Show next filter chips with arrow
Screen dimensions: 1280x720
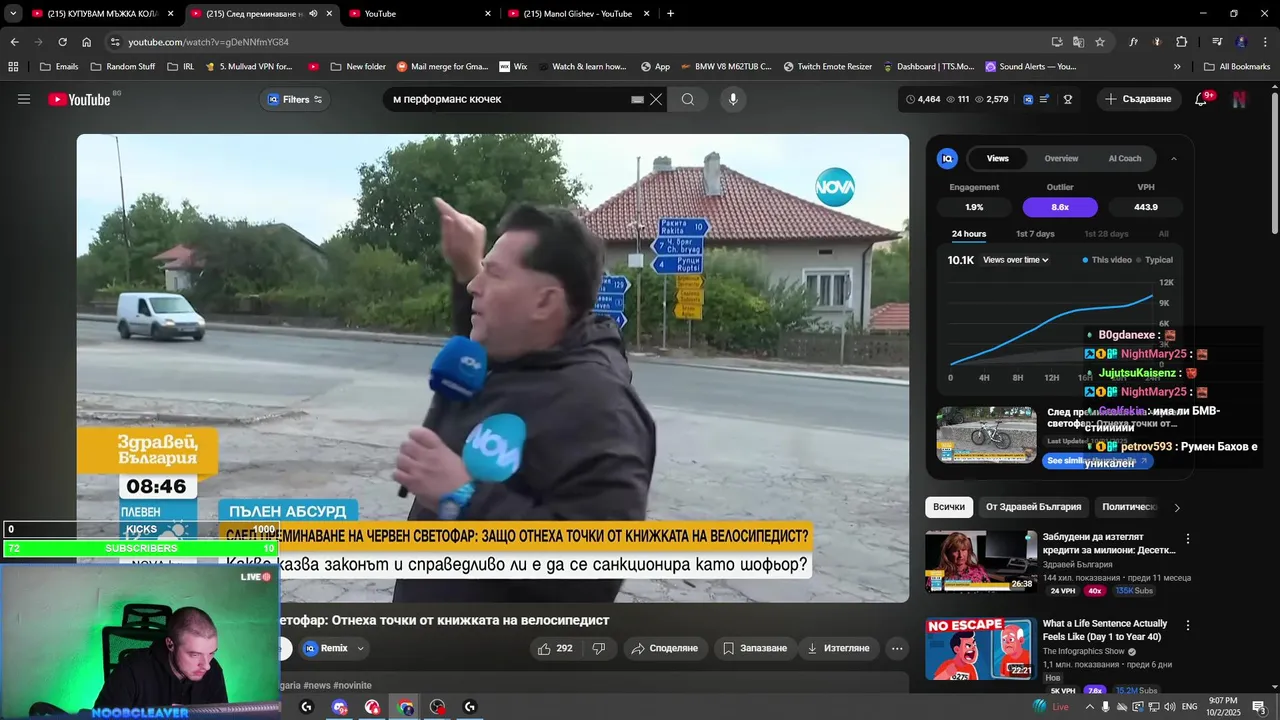pos(1177,508)
